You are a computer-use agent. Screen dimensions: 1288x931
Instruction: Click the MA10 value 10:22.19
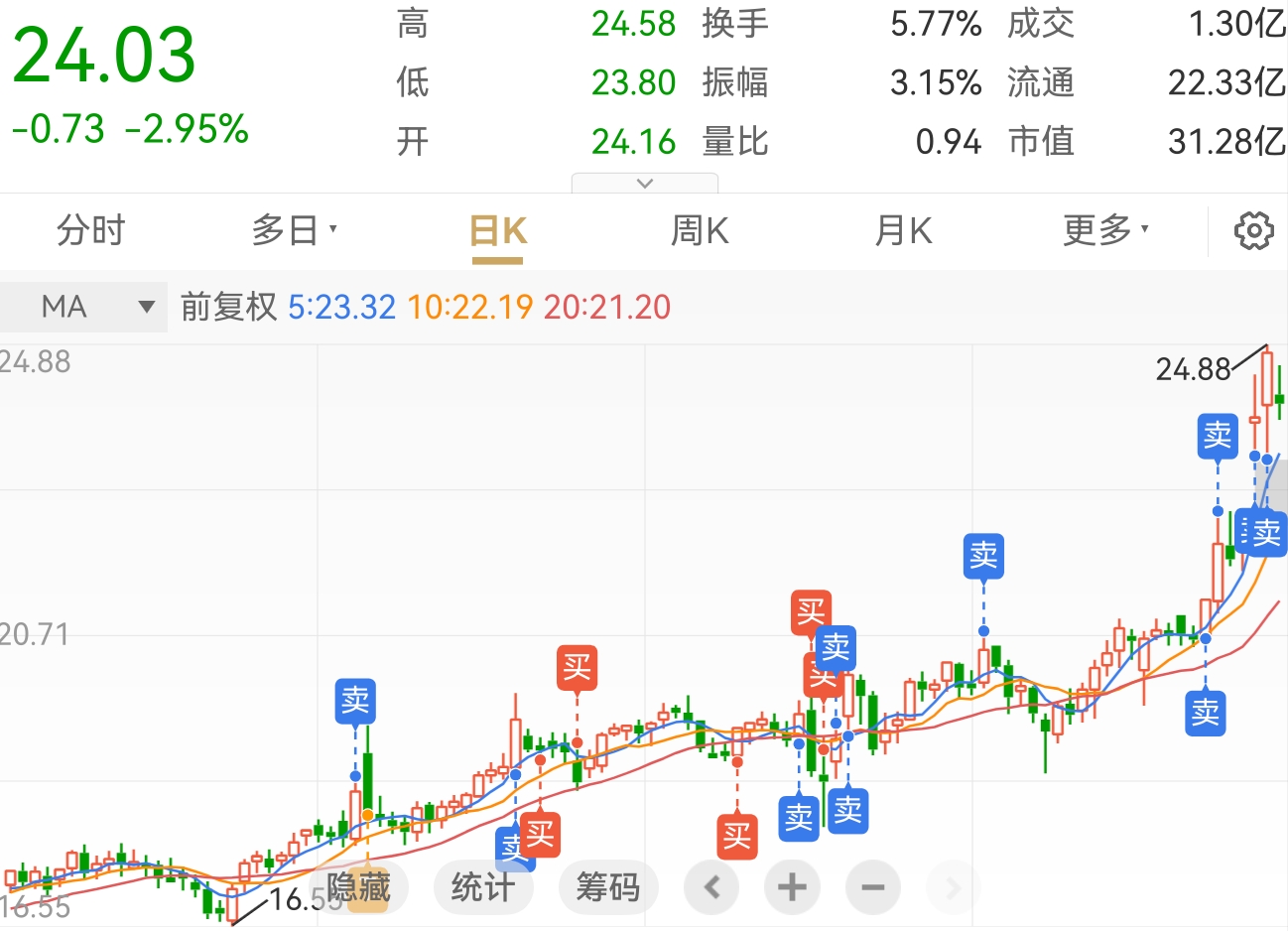point(469,307)
